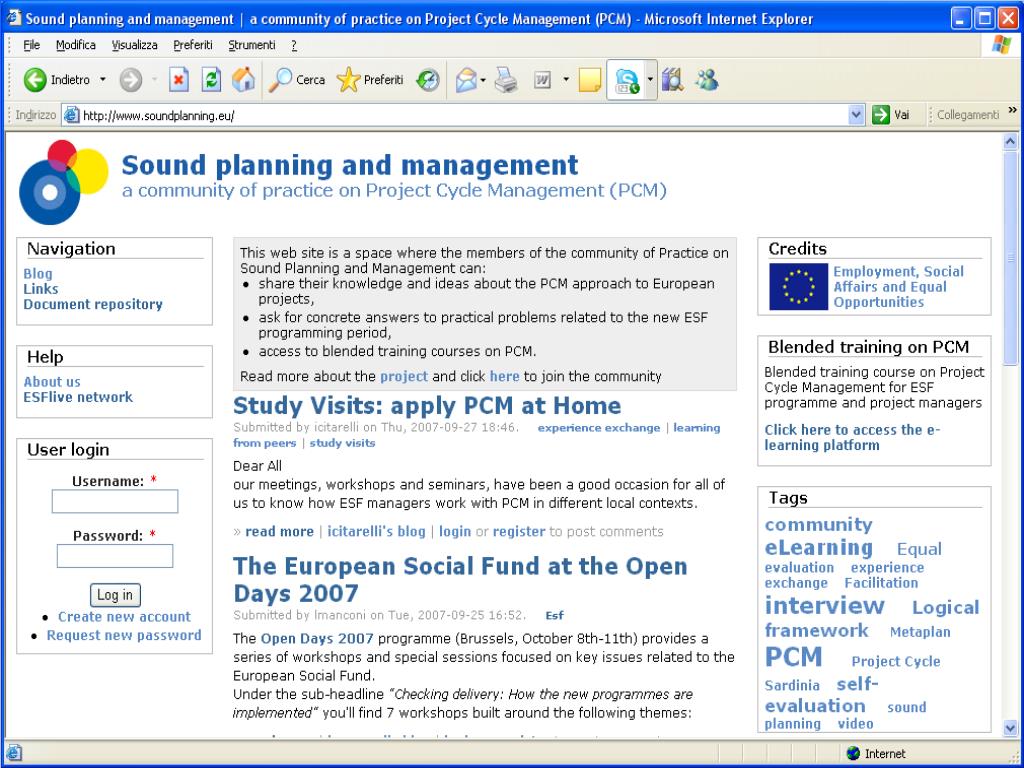Click the here link to join the community
The image size is (1024, 768).
click(x=505, y=377)
